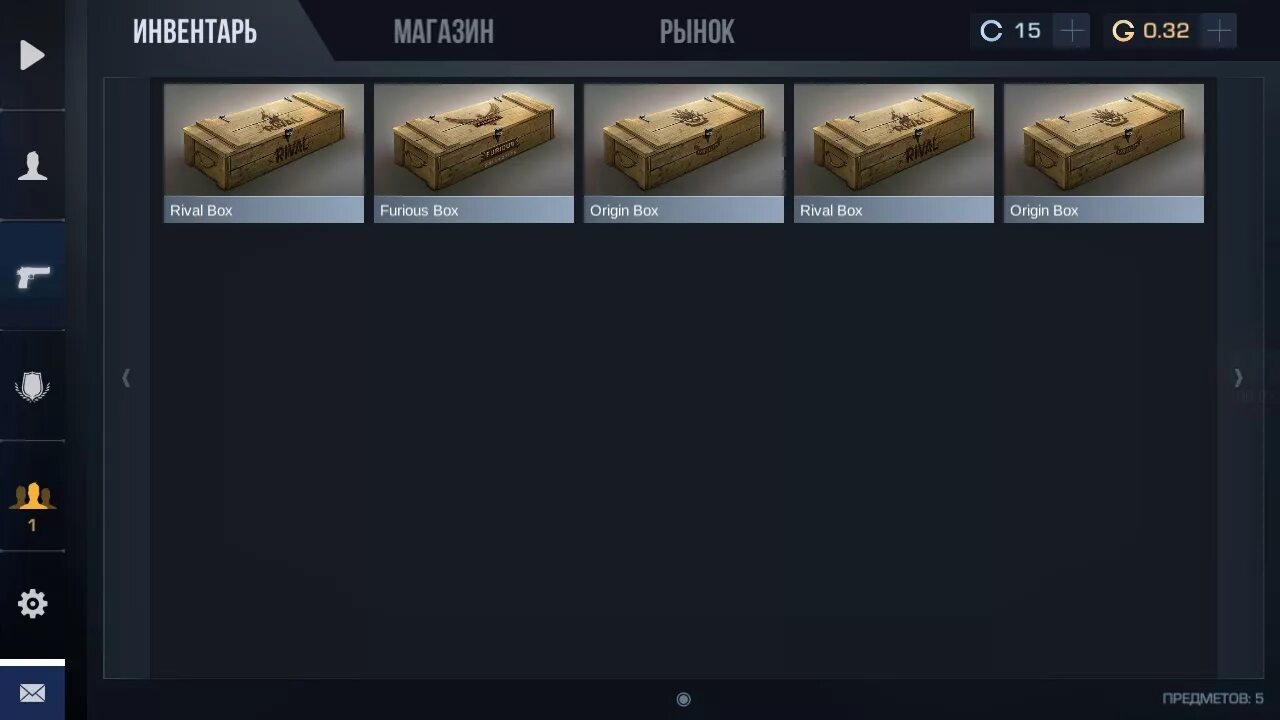Select the second Rival Box crate
This screenshot has width=1280, height=720.
point(894,153)
